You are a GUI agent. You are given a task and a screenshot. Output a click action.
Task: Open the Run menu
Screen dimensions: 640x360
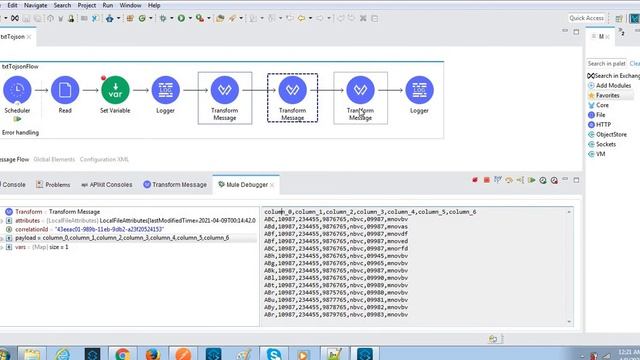tap(108, 5)
